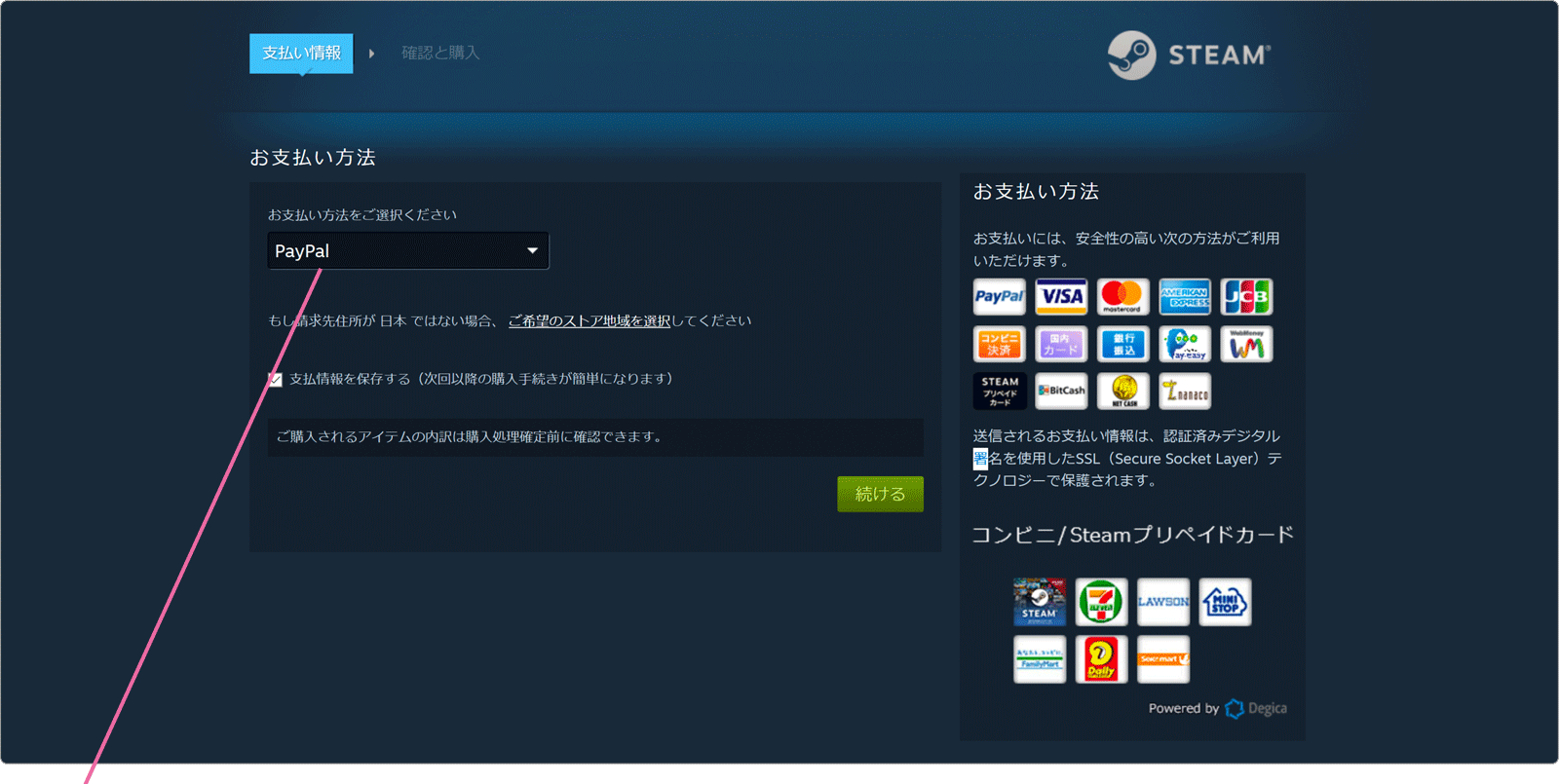Toggle 支払情報を保存する checkbox
Image resolution: width=1559 pixels, height=784 pixels.
[x=275, y=379]
